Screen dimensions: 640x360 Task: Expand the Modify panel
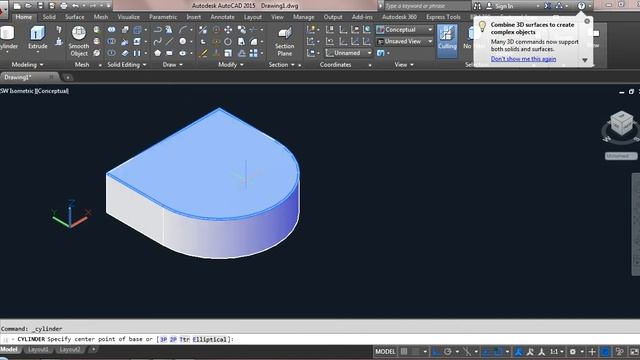[x=231, y=64]
